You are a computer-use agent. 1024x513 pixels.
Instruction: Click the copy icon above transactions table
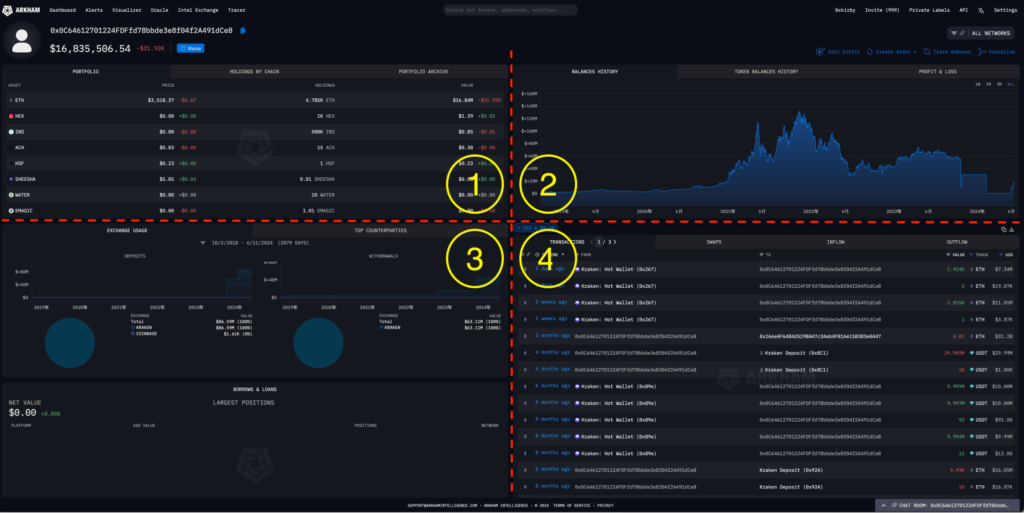(1005, 230)
